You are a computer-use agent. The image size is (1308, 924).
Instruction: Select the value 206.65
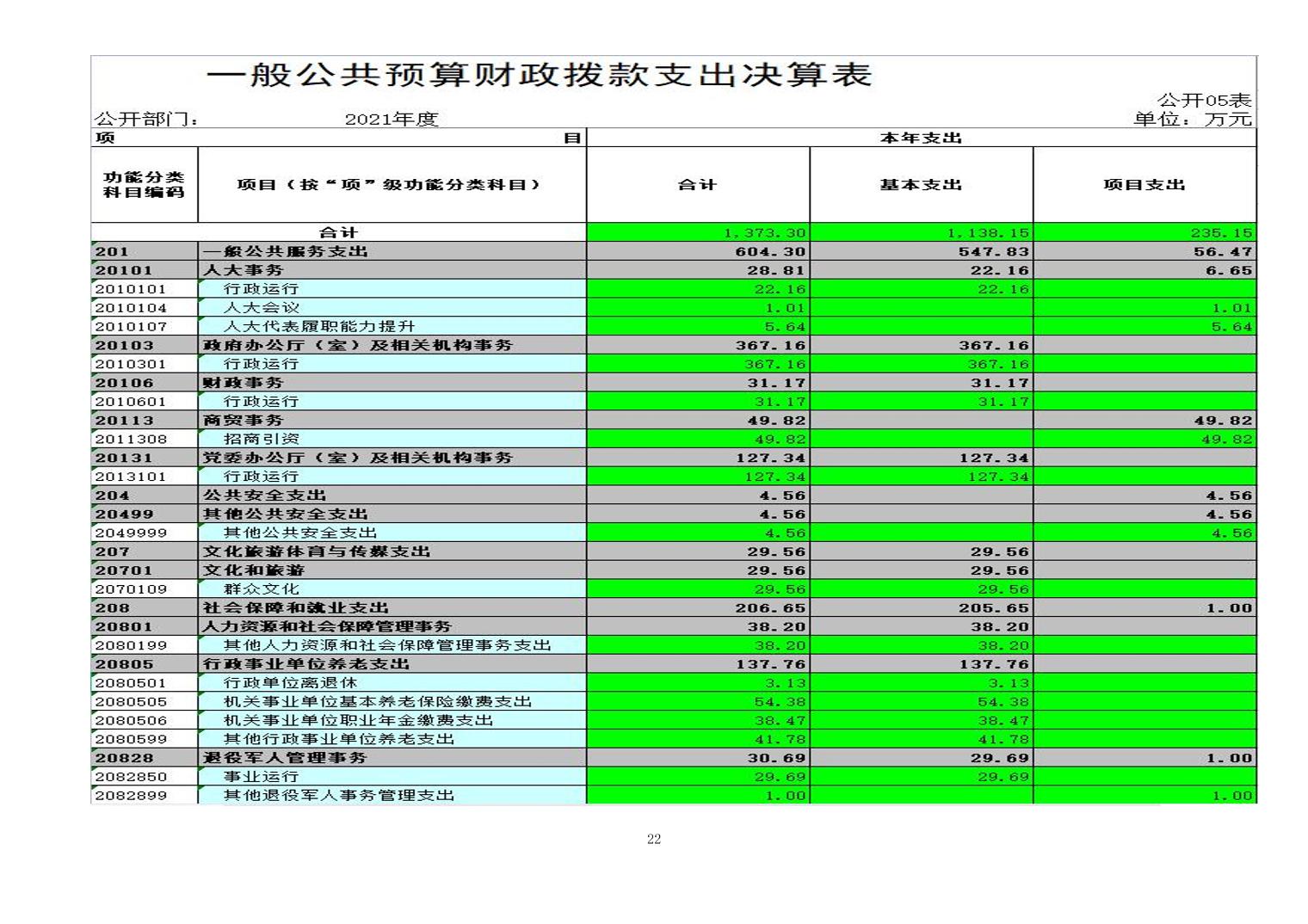(x=771, y=608)
